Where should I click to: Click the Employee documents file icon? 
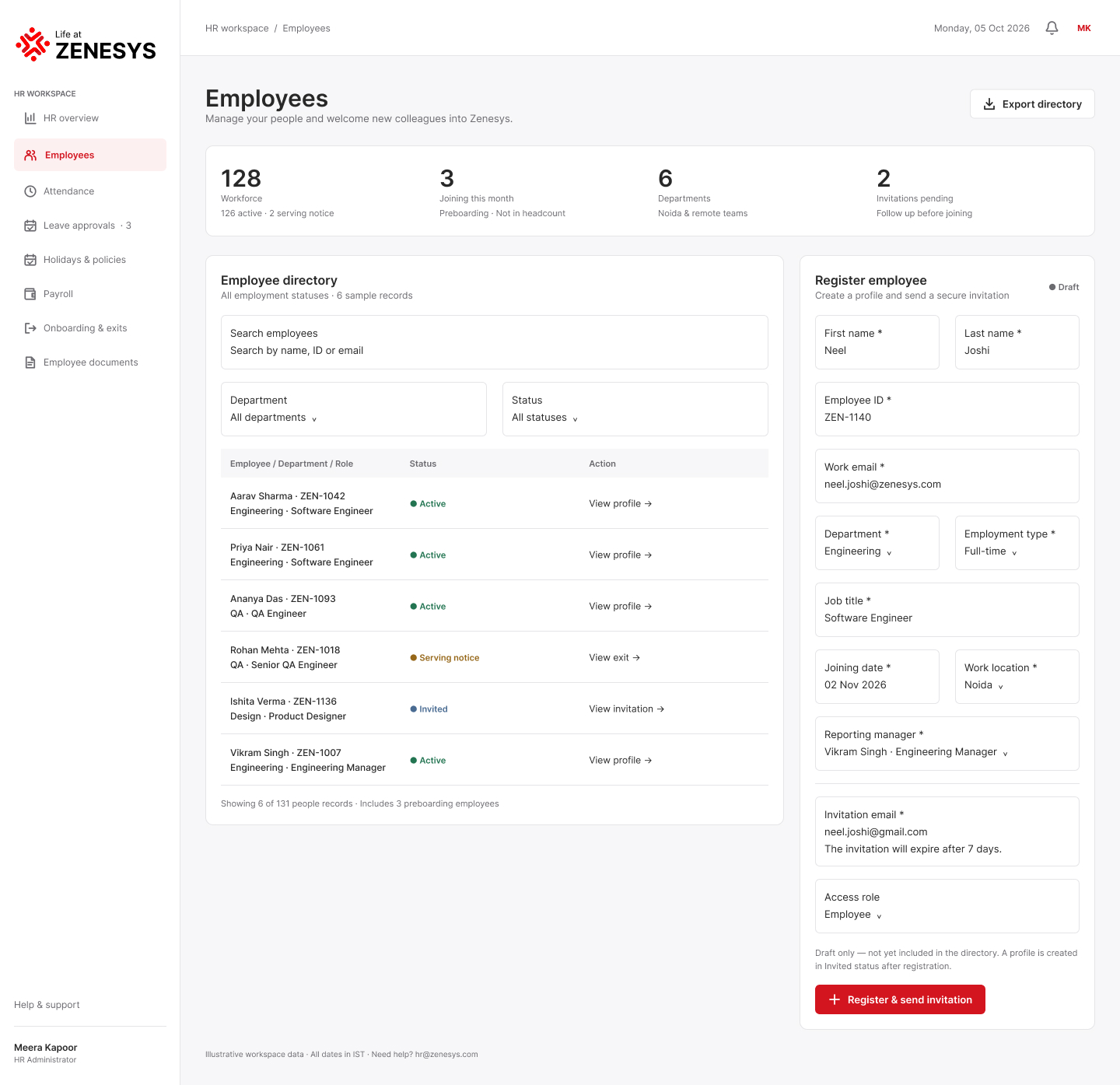pyautogui.click(x=30, y=362)
